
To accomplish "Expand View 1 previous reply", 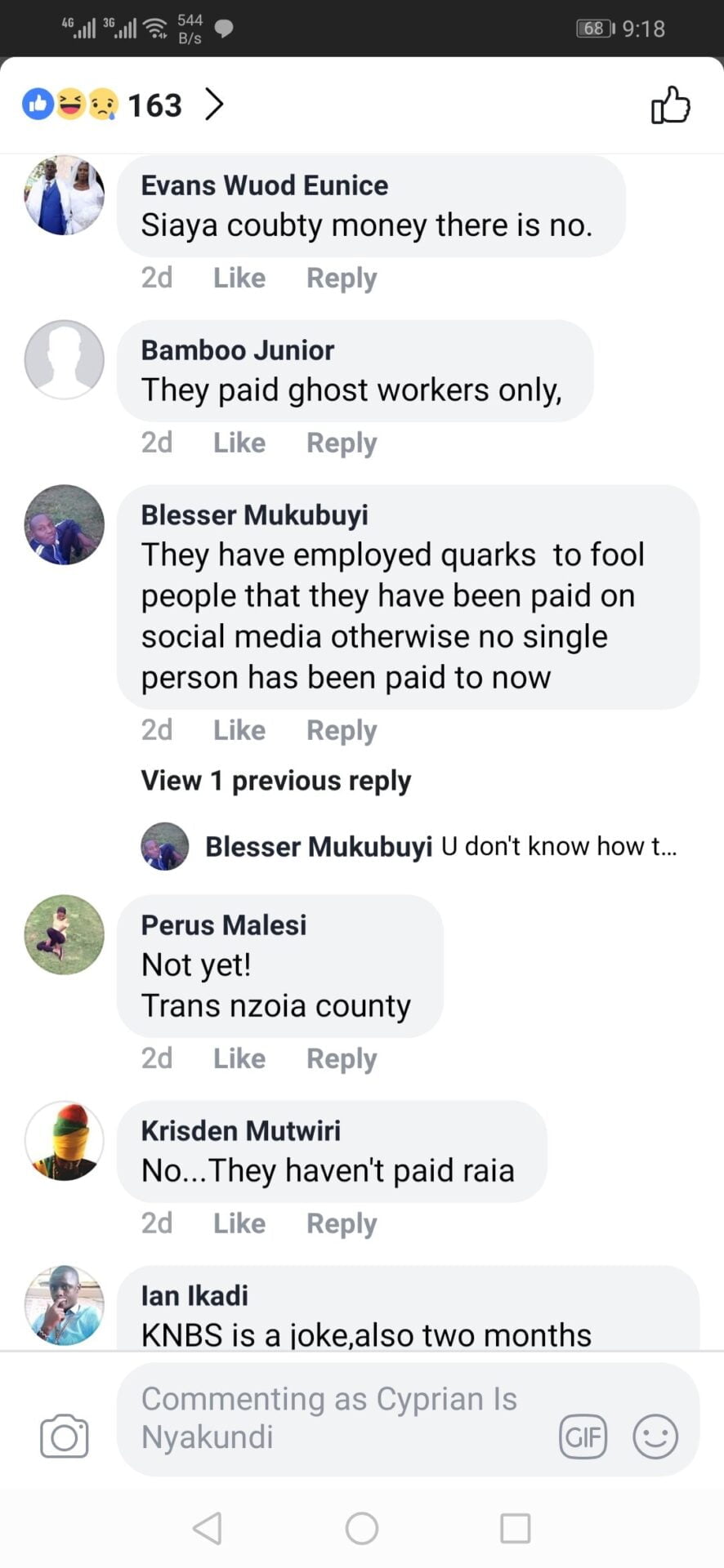I will coord(275,781).
